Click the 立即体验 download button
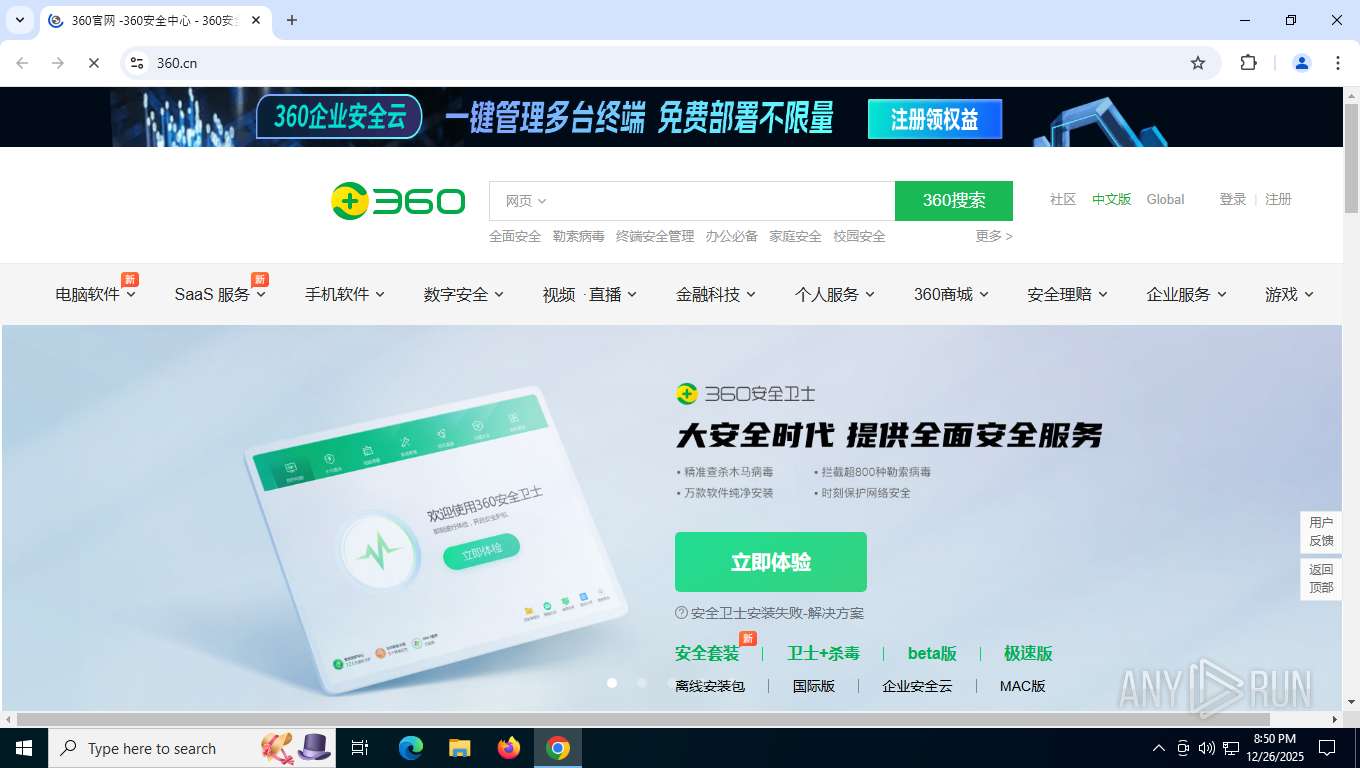 770,562
